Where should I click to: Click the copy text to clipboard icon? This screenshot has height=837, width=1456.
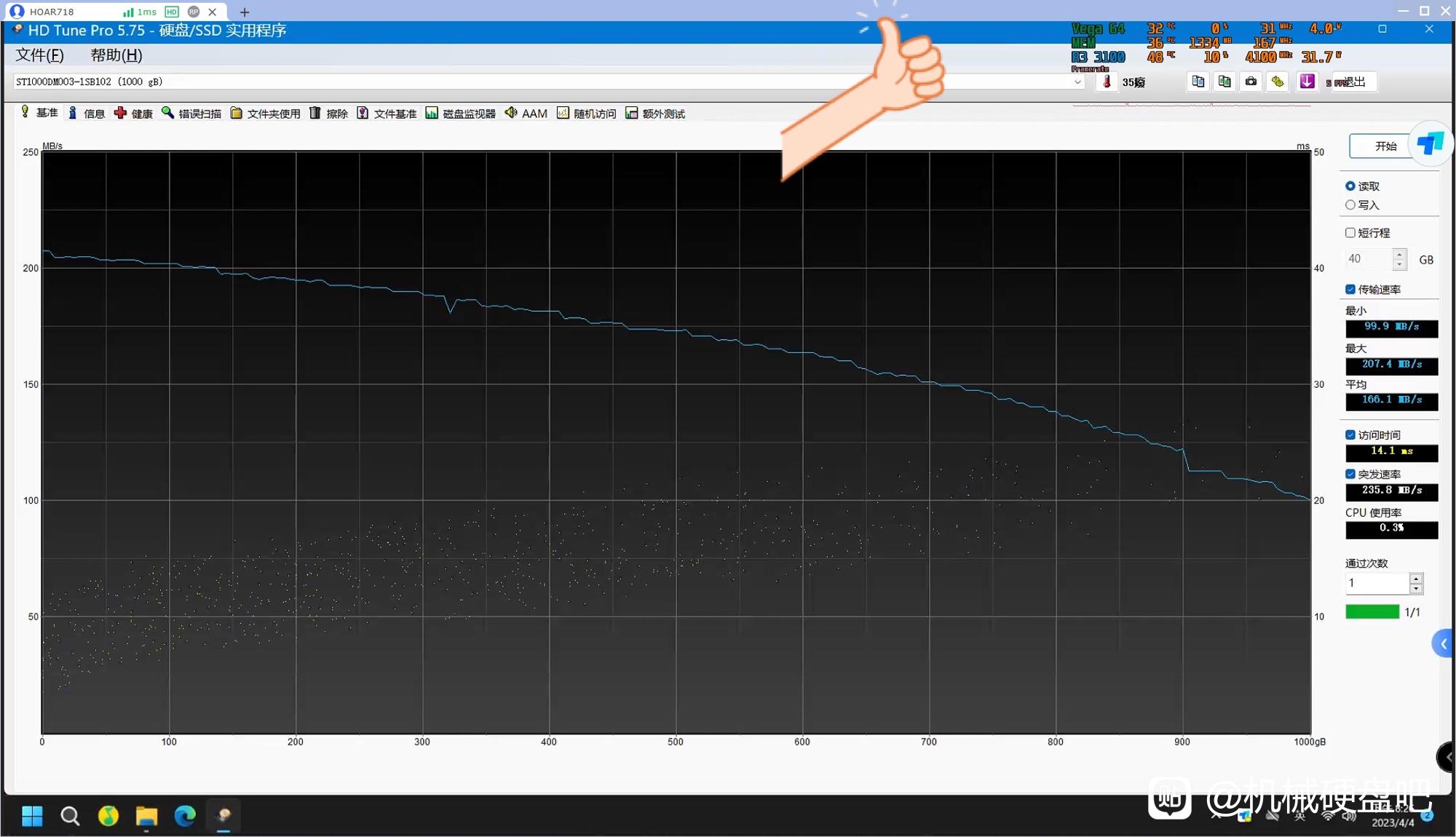point(1198,82)
